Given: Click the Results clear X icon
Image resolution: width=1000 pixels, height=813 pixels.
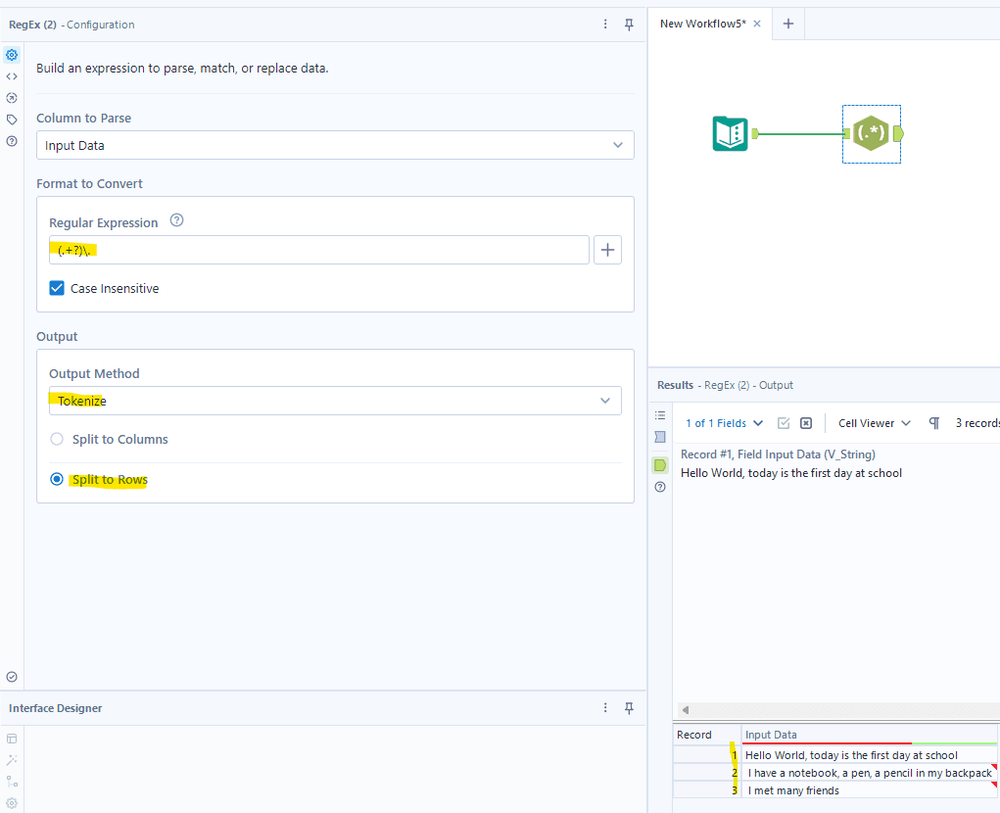Looking at the screenshot, I should click(806, 423).
